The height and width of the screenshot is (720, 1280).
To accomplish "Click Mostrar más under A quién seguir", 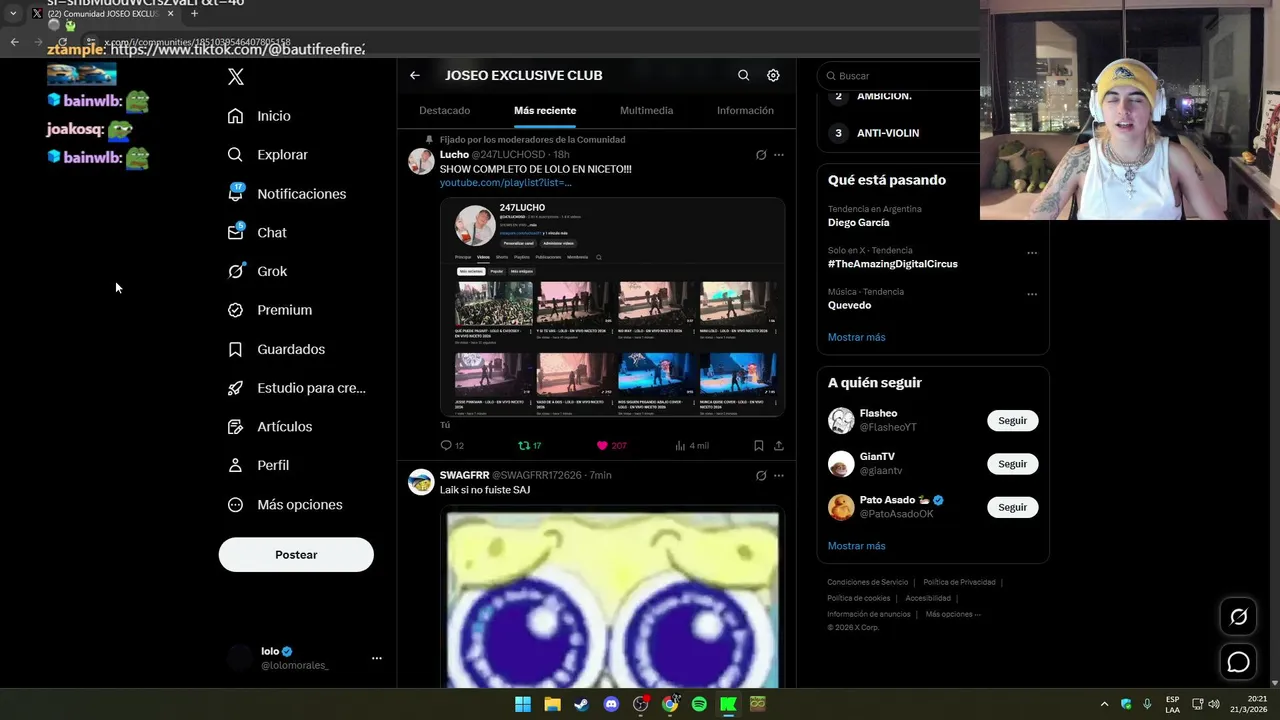I will click(x=856, y=546).
